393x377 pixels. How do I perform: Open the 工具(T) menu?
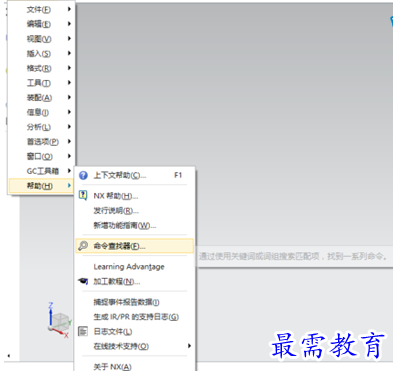point(41,83)
